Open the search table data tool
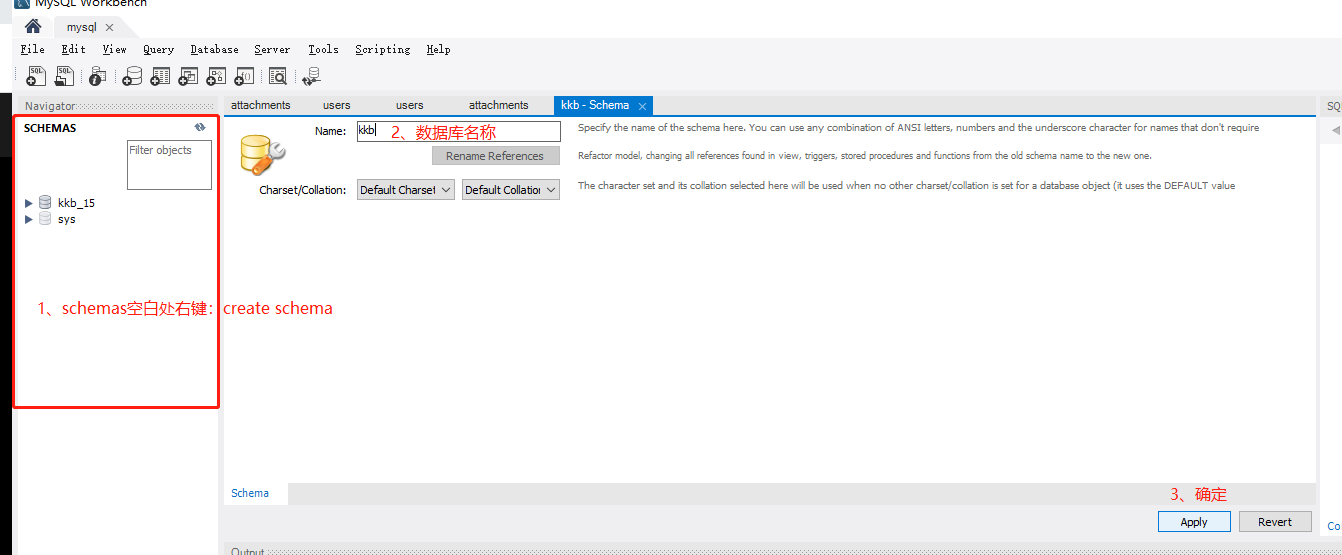The width and height of the screenshot is (1342, 555). (x=278, y=76)
